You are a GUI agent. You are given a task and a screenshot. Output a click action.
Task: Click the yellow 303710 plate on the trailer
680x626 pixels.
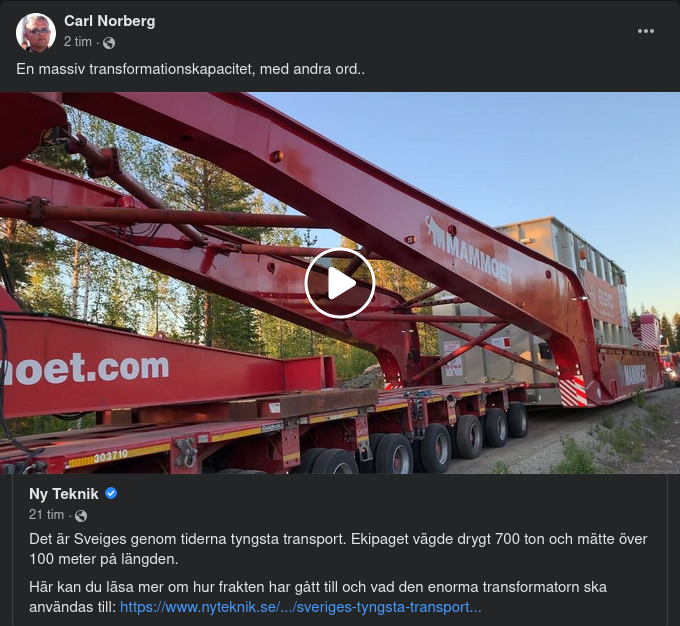98,458
